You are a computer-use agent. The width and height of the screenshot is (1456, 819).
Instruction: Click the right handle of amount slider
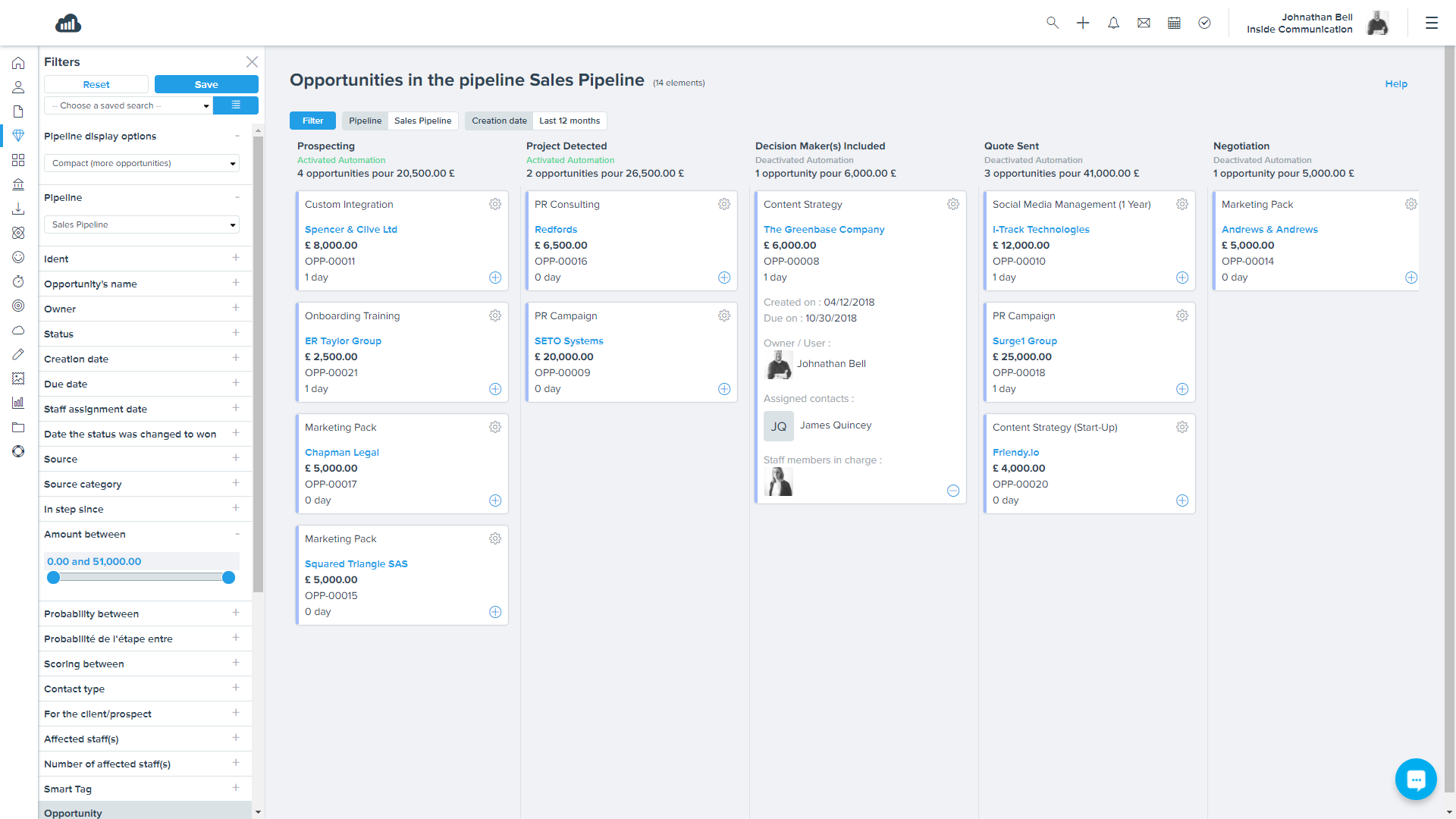pos(228,578)
